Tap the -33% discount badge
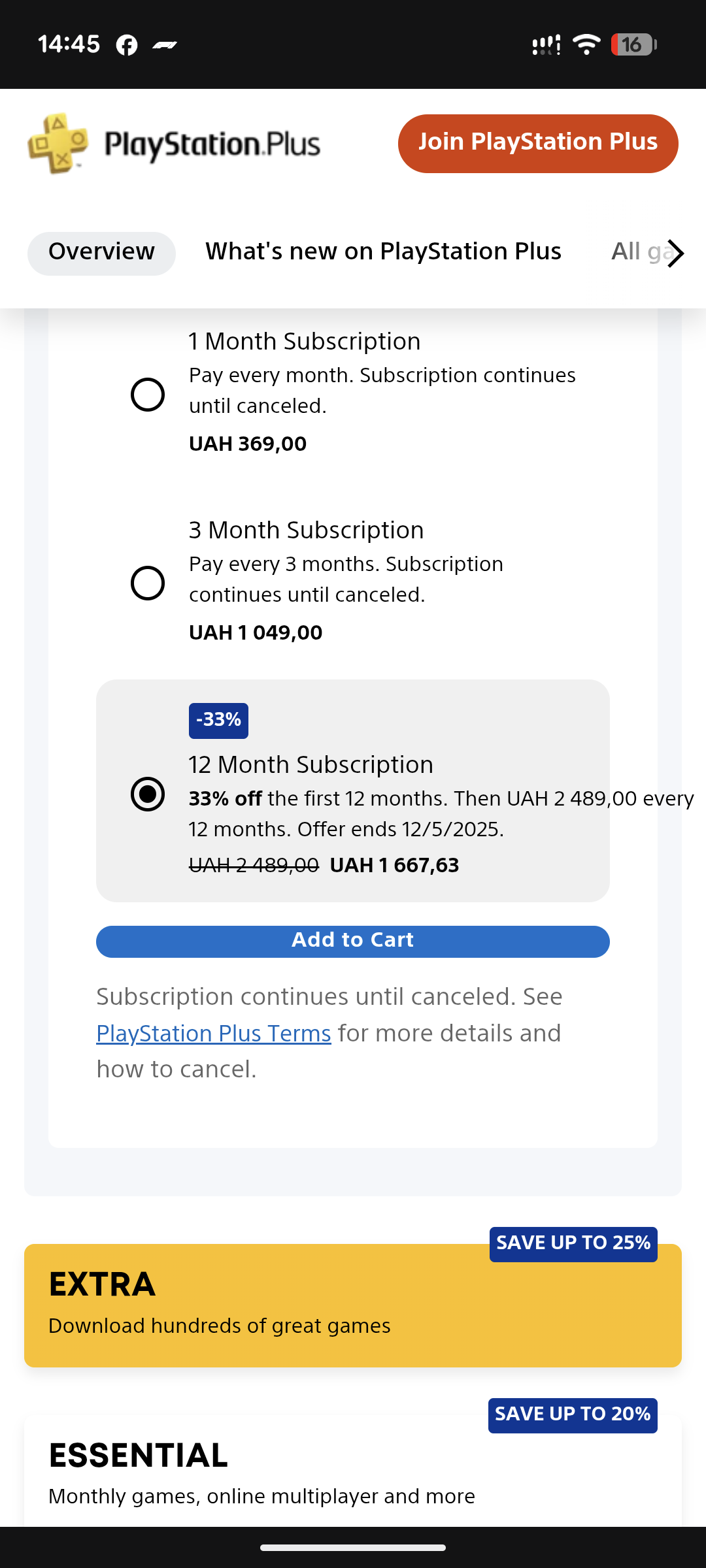The height and width of the screenshot is (1568, 706). [218, 721]
